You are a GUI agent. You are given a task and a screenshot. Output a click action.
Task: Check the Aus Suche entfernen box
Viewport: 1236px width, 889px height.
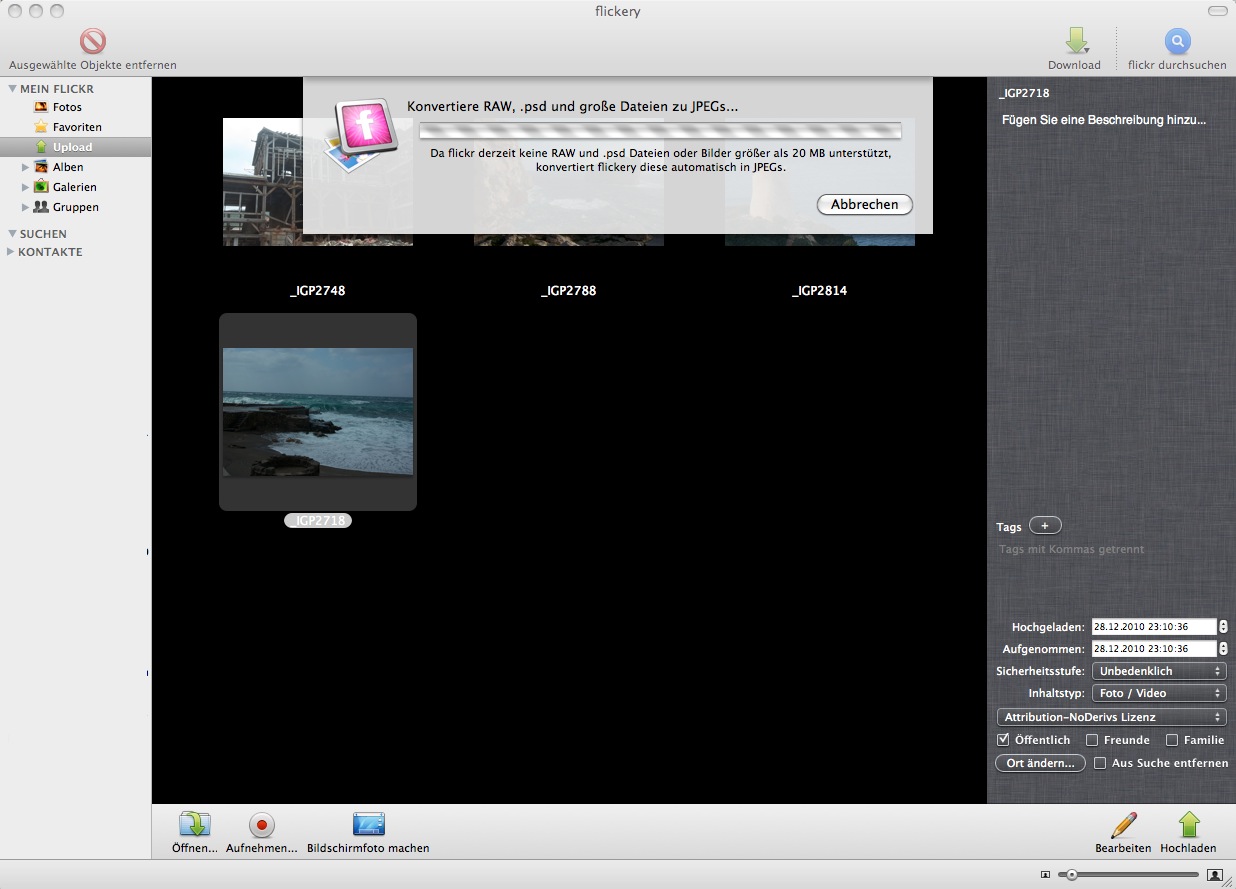[x=1100, y=763]
